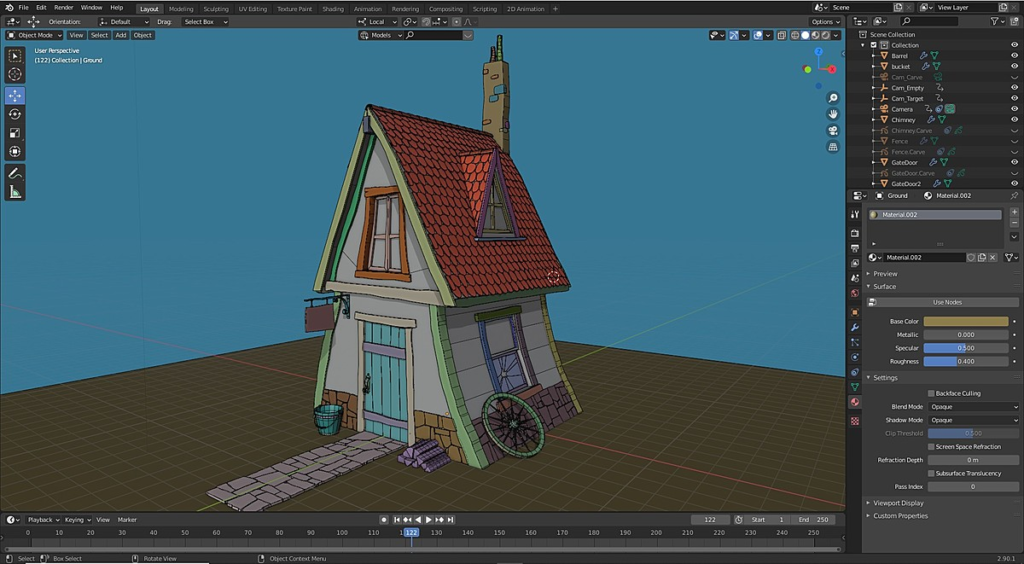Open the Add menu in the viewport header
Screen dimensions: 1024x564
121,35
